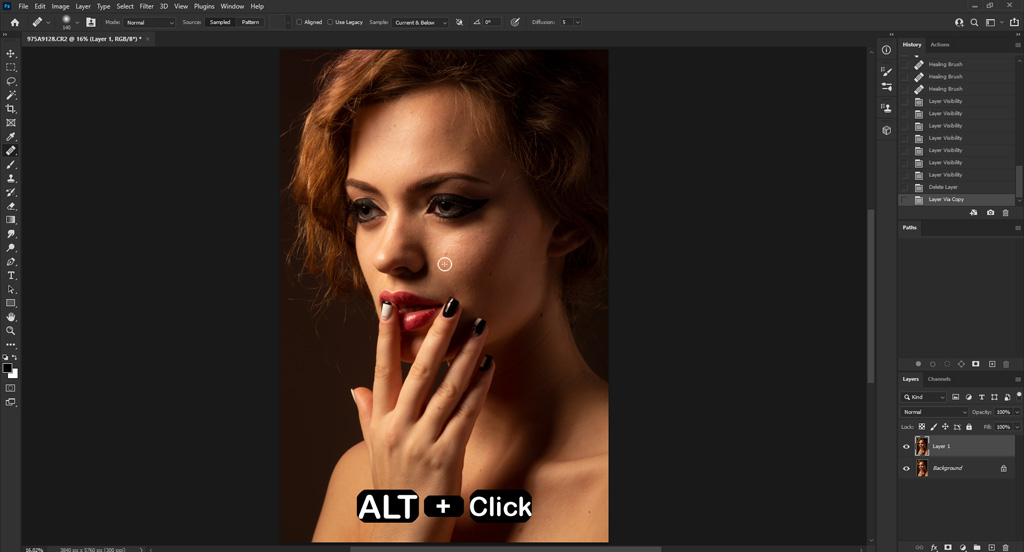Create new layer in Layers panel
Screen dimensions: 1024x552
[x=991, y=547]
